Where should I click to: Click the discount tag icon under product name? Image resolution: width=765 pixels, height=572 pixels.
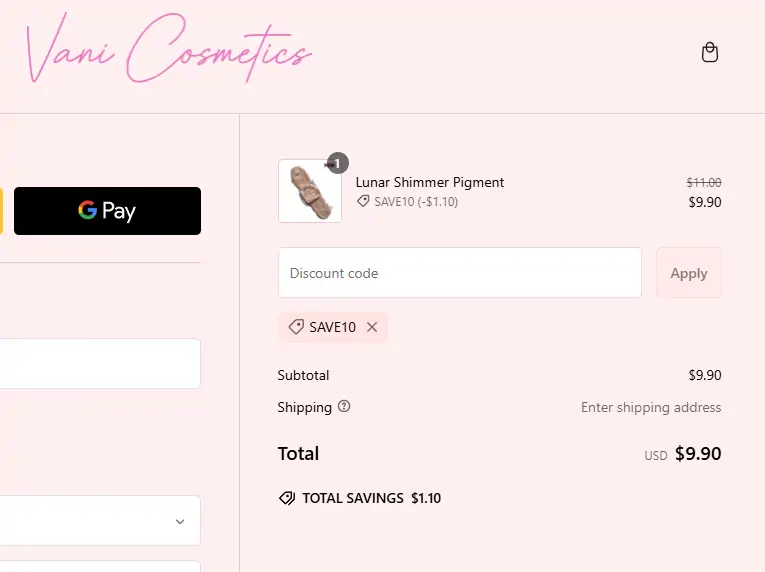[363, 201]
